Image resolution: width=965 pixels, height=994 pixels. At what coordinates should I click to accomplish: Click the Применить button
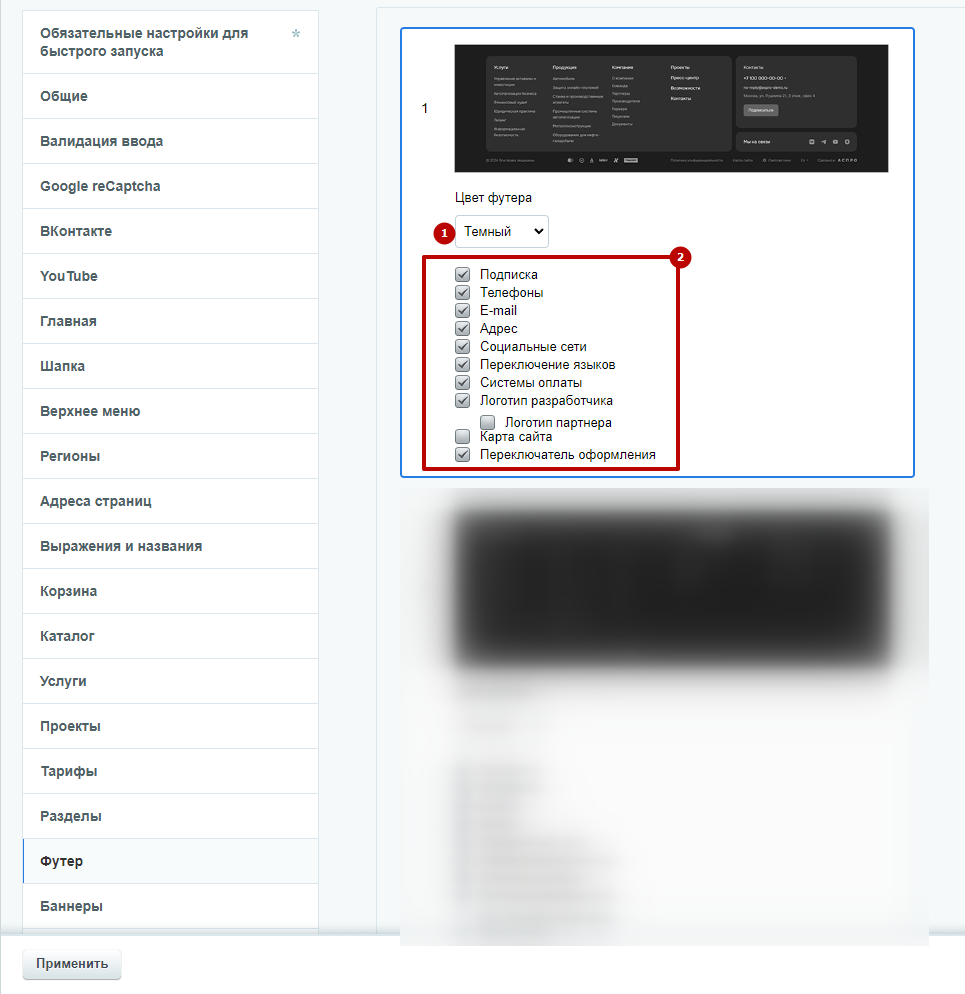click(72, 964)
